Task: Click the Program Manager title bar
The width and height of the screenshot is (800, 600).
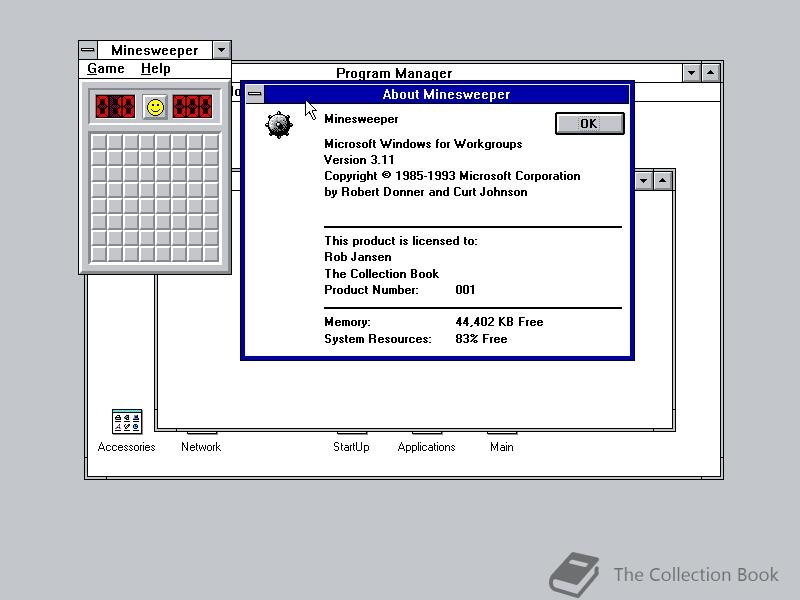Action: [394, 73]
